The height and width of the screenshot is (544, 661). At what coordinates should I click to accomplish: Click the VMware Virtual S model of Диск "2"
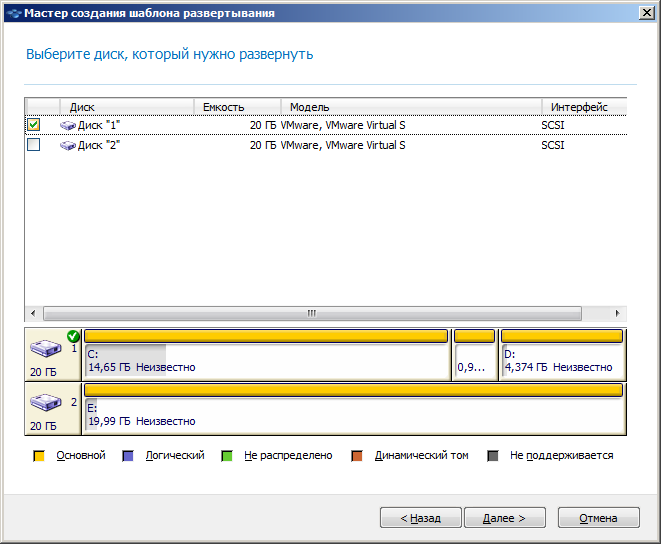coord(343,145)
